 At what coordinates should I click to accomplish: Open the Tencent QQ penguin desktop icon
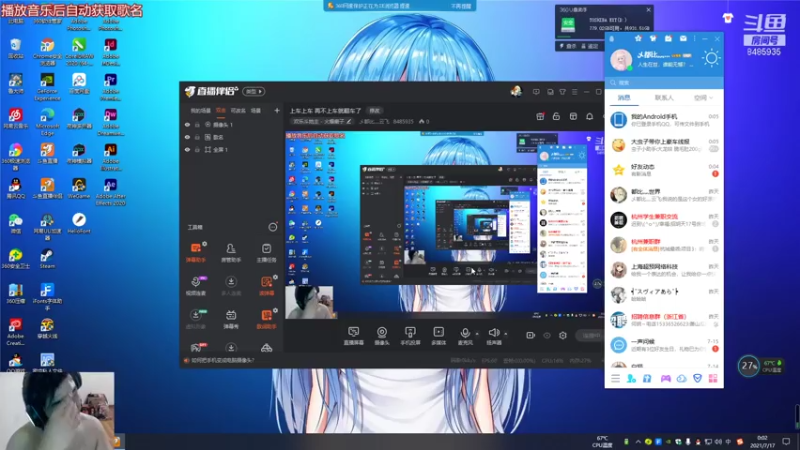[x=15, y=188]
